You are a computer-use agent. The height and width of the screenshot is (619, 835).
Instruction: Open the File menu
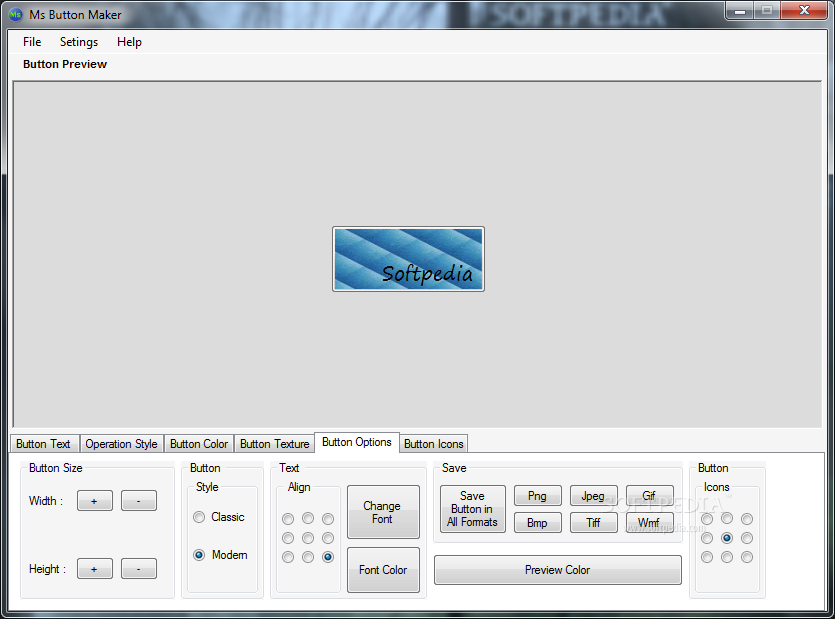click(x=32, y=42)
